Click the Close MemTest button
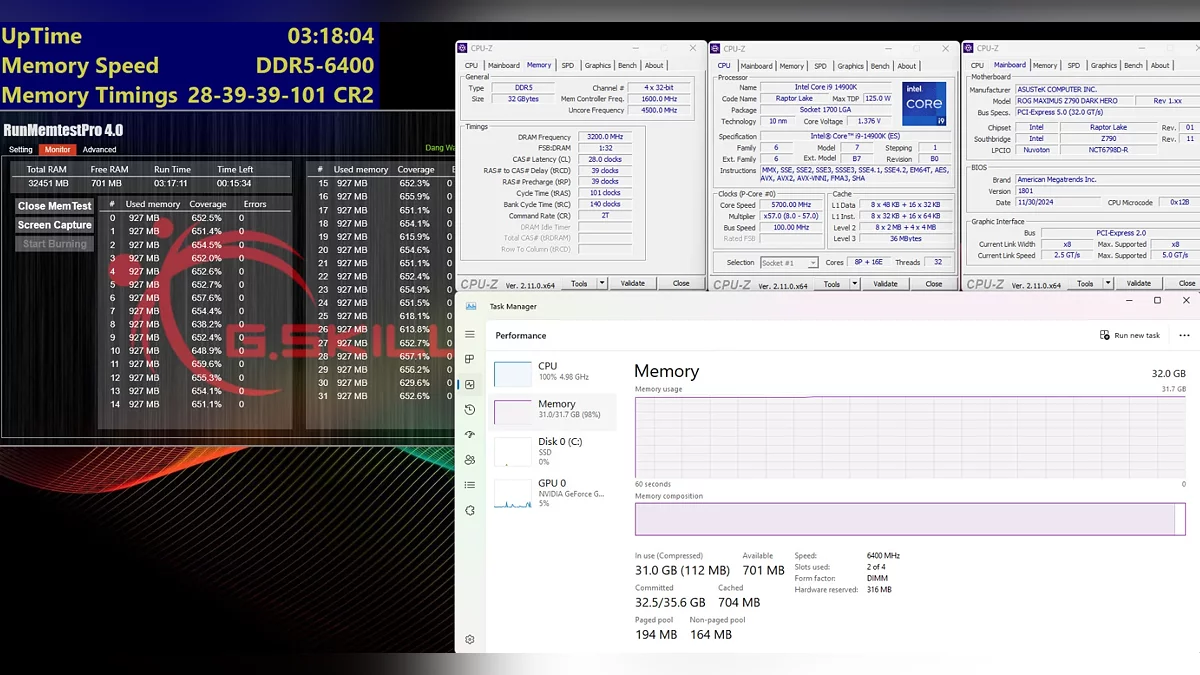Image resolution: width=1200 pixels, height=675 pixels. [x=54, y=206]
